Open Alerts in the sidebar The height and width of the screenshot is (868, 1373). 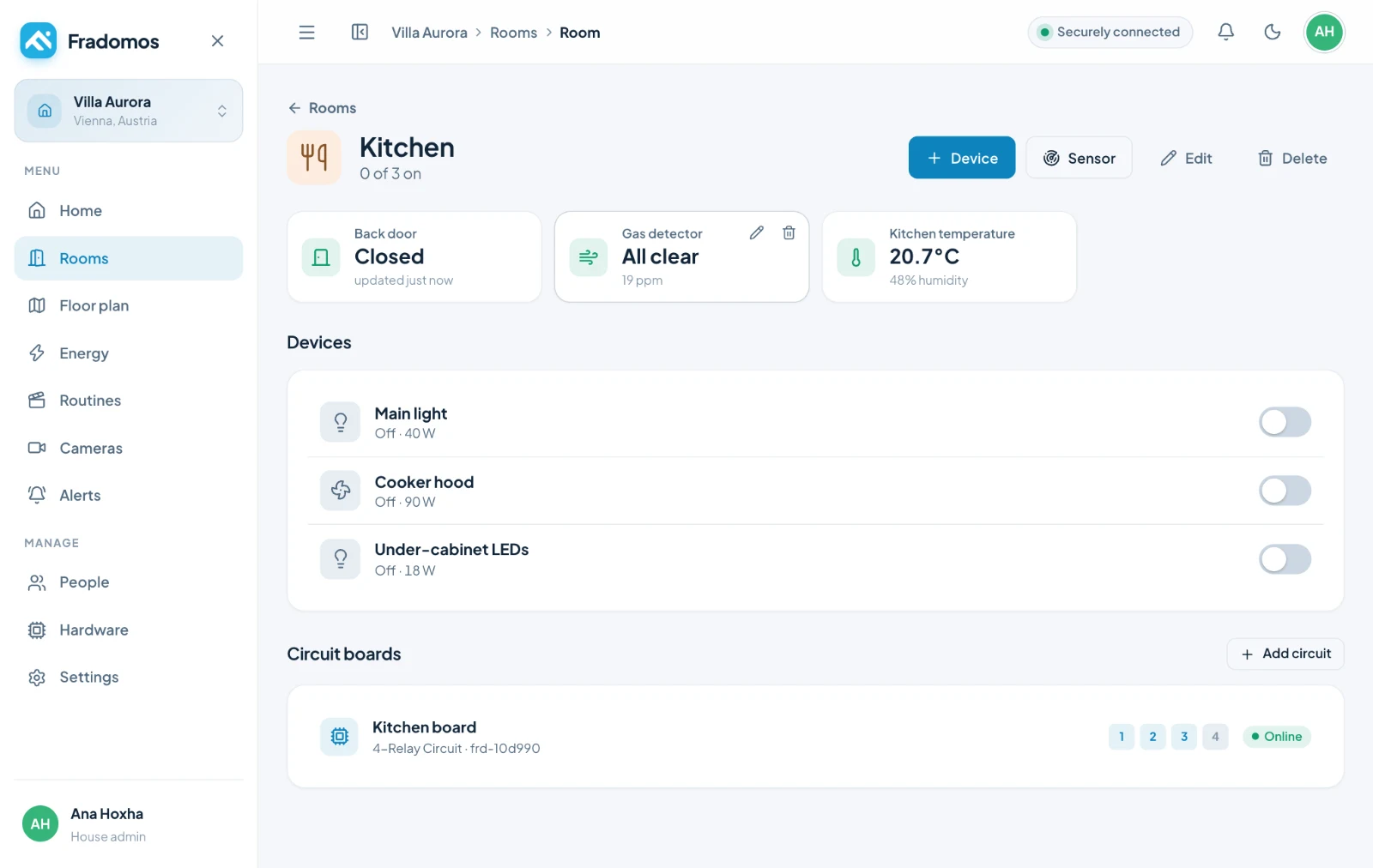[x=129, y=496]
